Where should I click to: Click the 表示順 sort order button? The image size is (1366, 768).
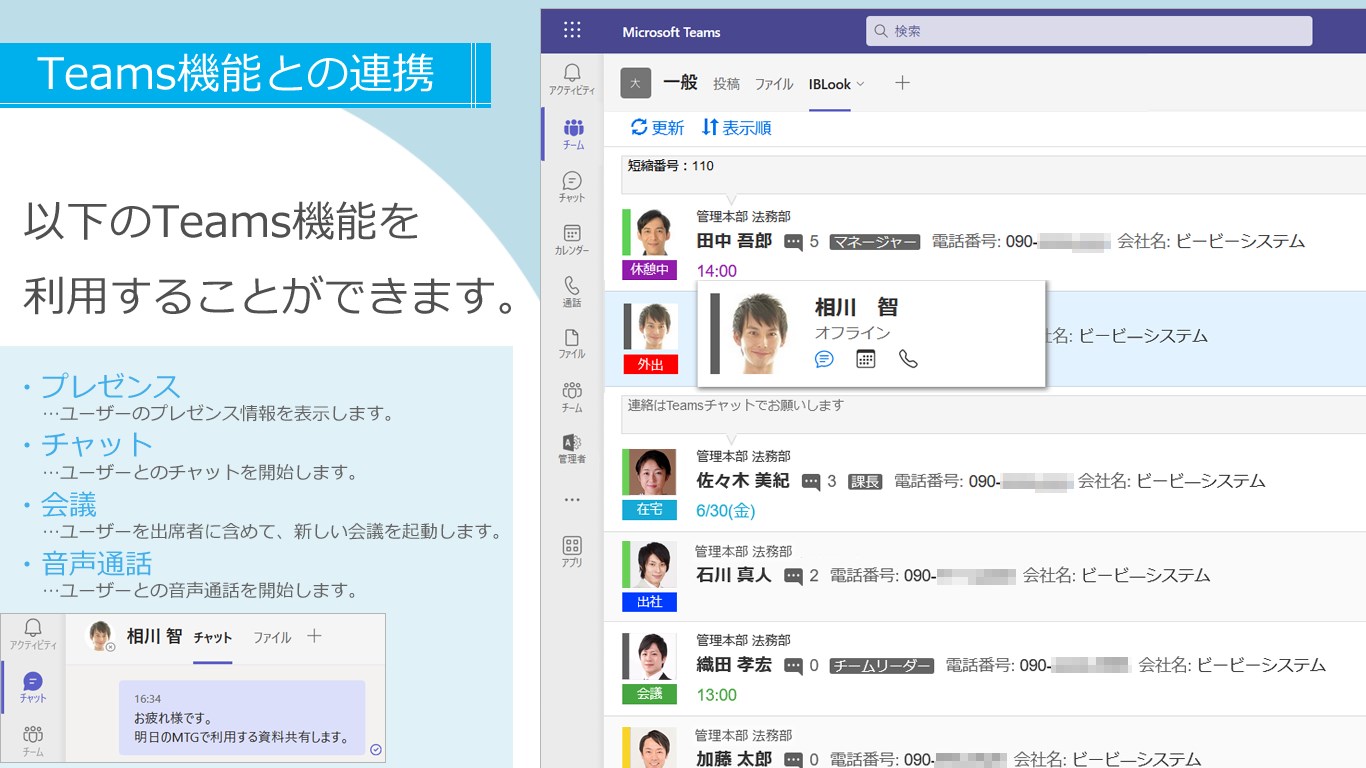tap(737, 128)
